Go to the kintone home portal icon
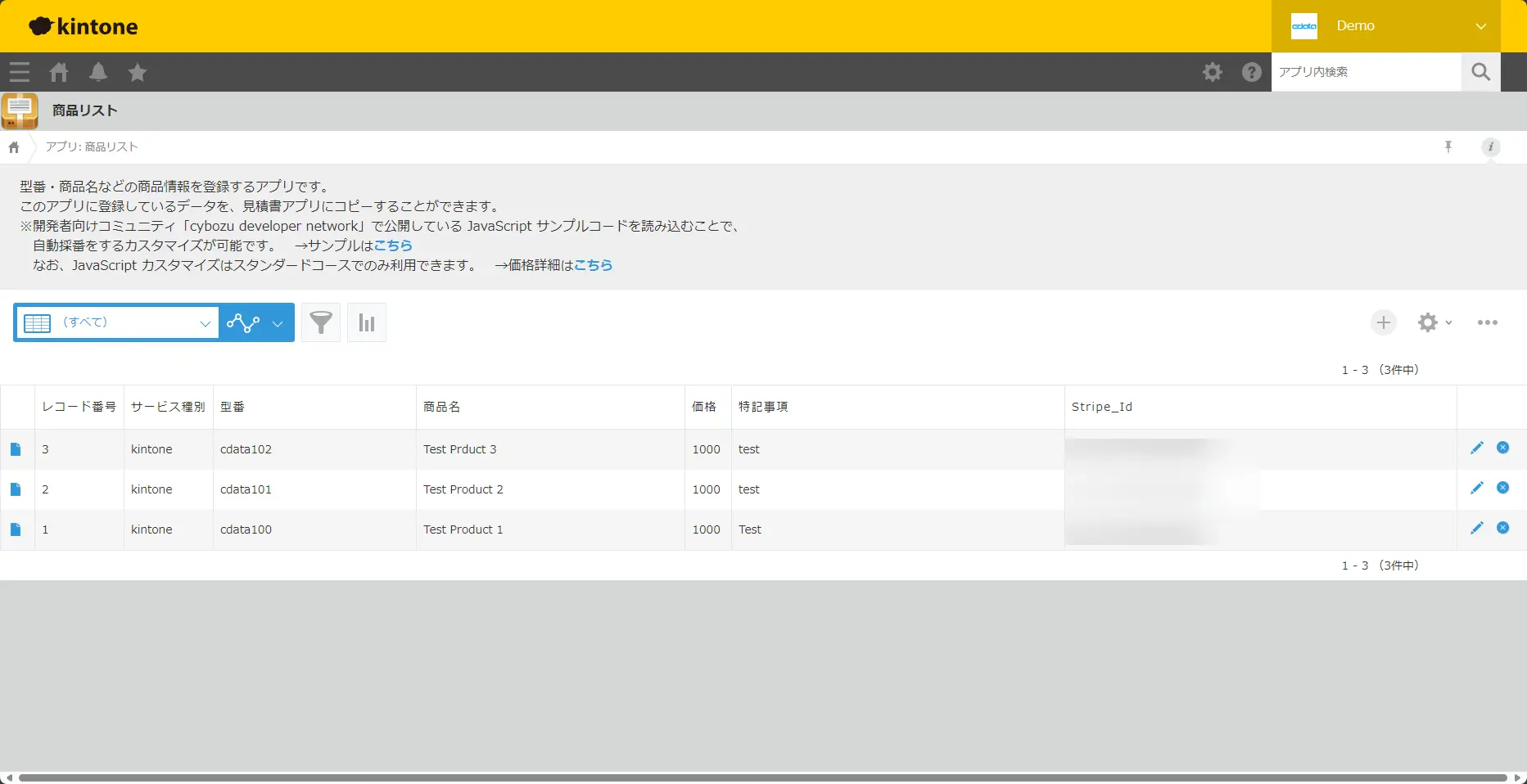Screen dimensions: 1527x784 coord(59,72)
